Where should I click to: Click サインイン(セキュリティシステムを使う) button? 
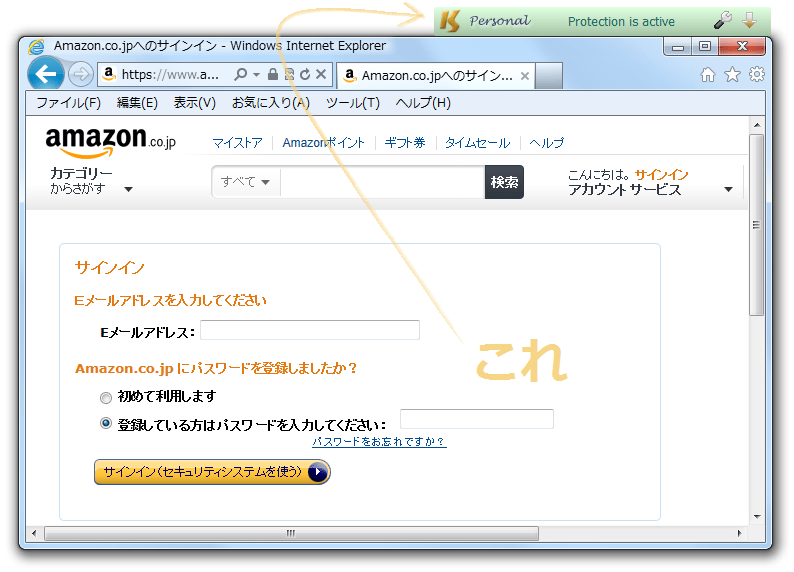[212, 472]
